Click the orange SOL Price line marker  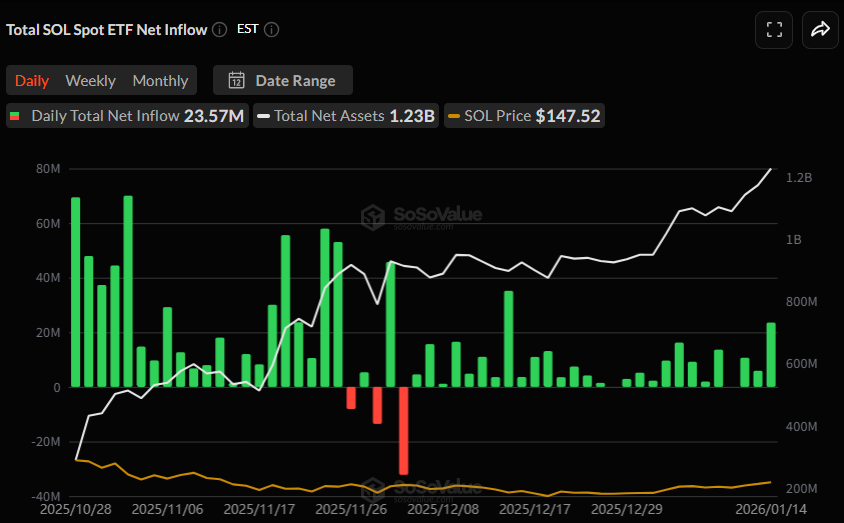454,116
